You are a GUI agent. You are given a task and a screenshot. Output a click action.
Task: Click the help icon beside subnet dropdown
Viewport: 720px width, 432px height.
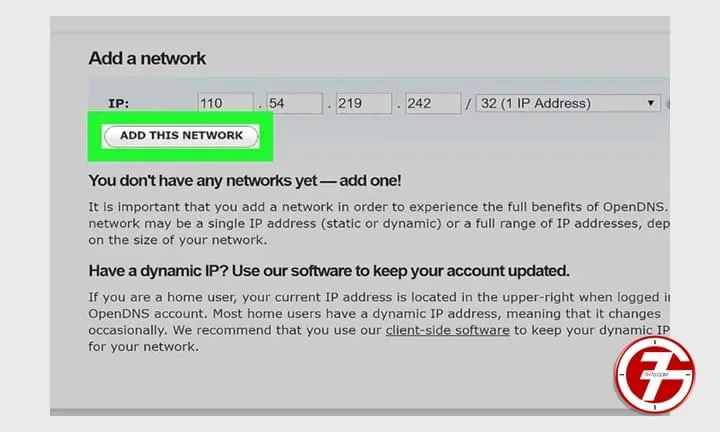pyautogui.click(x=667, y=104)
